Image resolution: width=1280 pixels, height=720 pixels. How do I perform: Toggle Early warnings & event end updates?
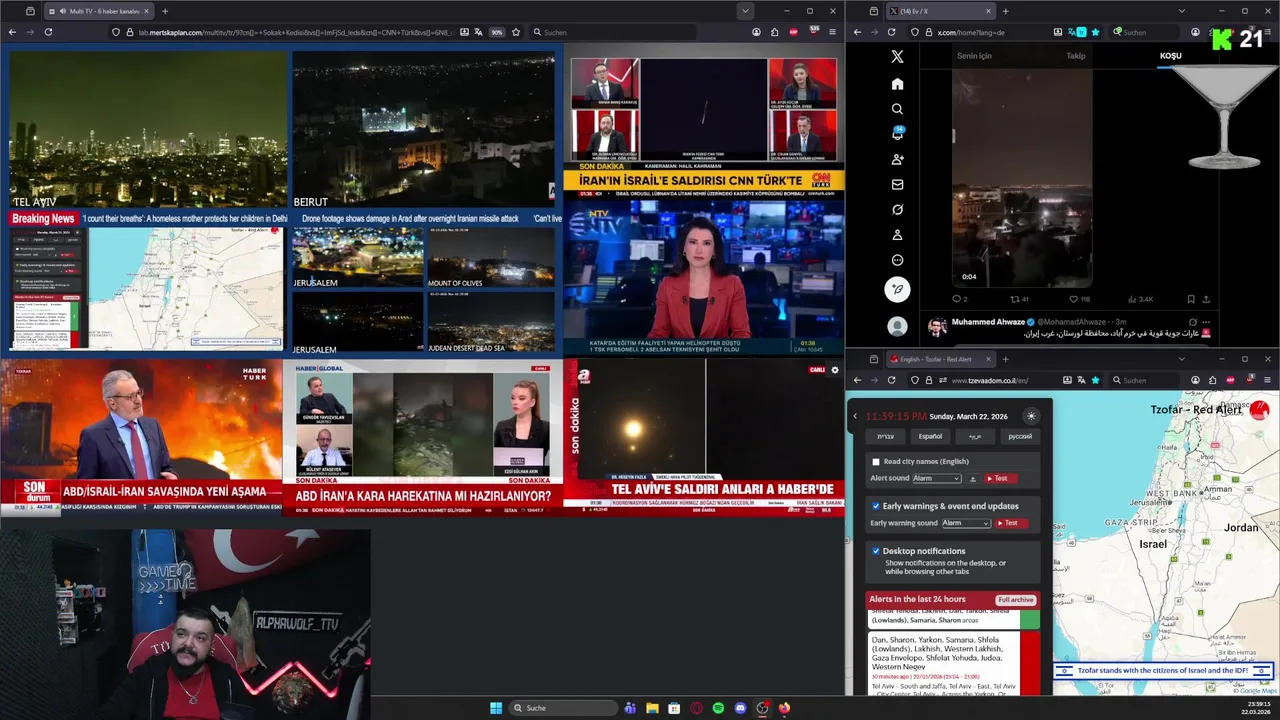pos(876,506)
